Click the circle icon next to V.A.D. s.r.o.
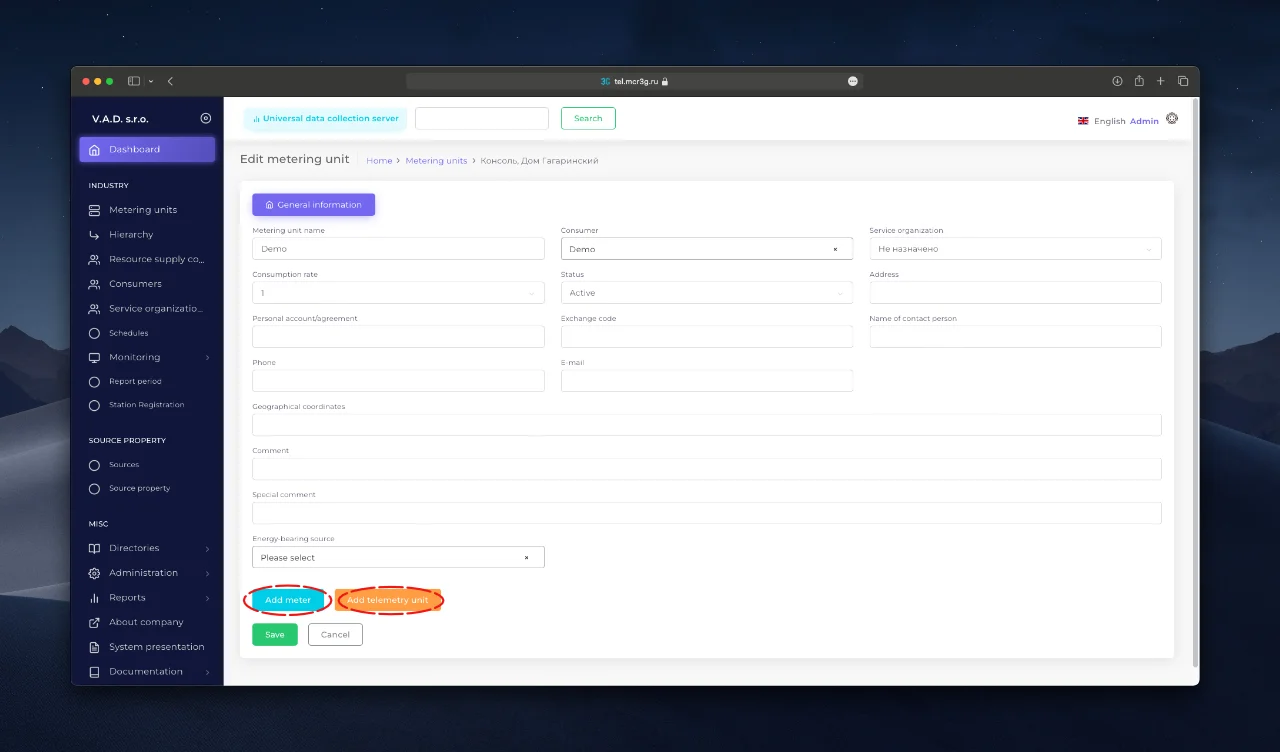1280x752 pixels. [x=206, y=118]
